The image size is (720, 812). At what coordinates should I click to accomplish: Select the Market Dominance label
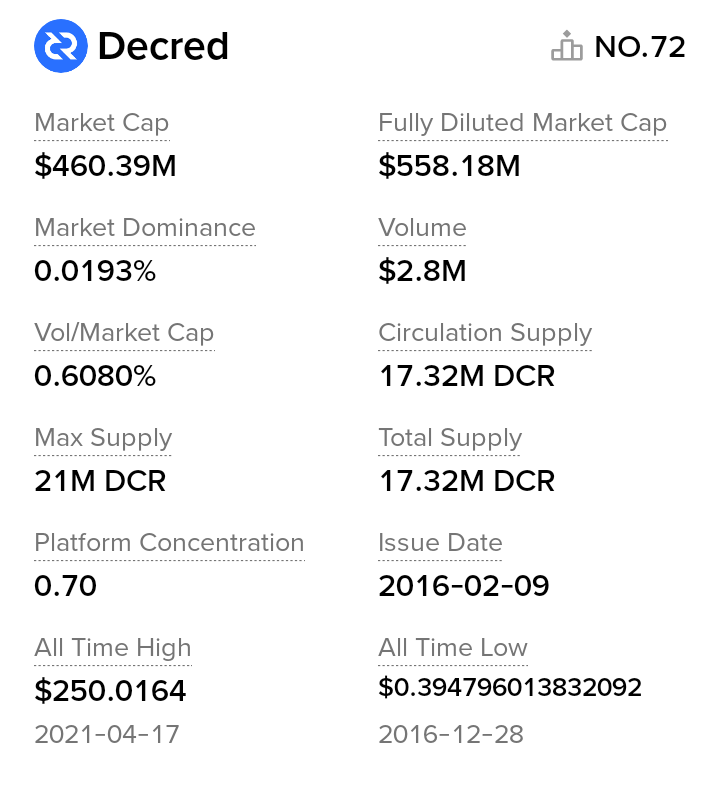(145, 228)
